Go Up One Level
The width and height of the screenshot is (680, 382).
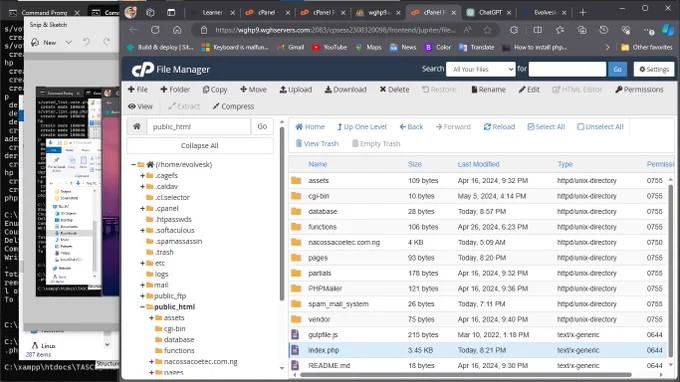point(362,127)
